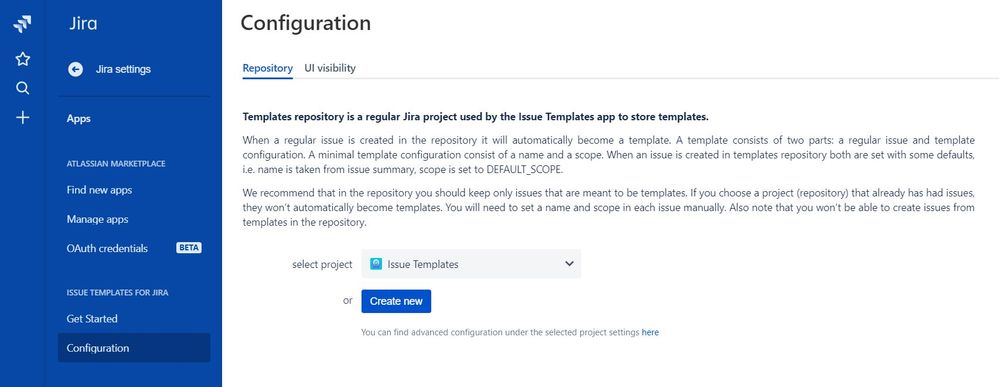Viewport: 999px width, 387px height.
Task: Click the Apps heading in sidebar
Action: tap(78, 119)
